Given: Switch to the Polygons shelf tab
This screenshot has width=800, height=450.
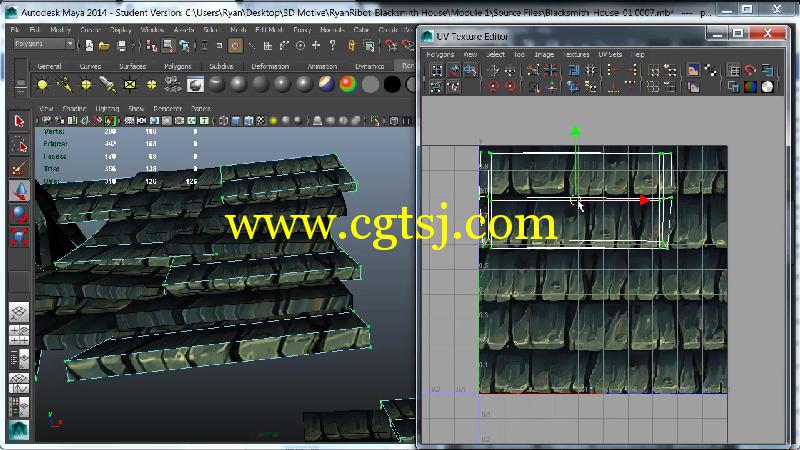Looking at the screenshot, I should click(178, 66).
